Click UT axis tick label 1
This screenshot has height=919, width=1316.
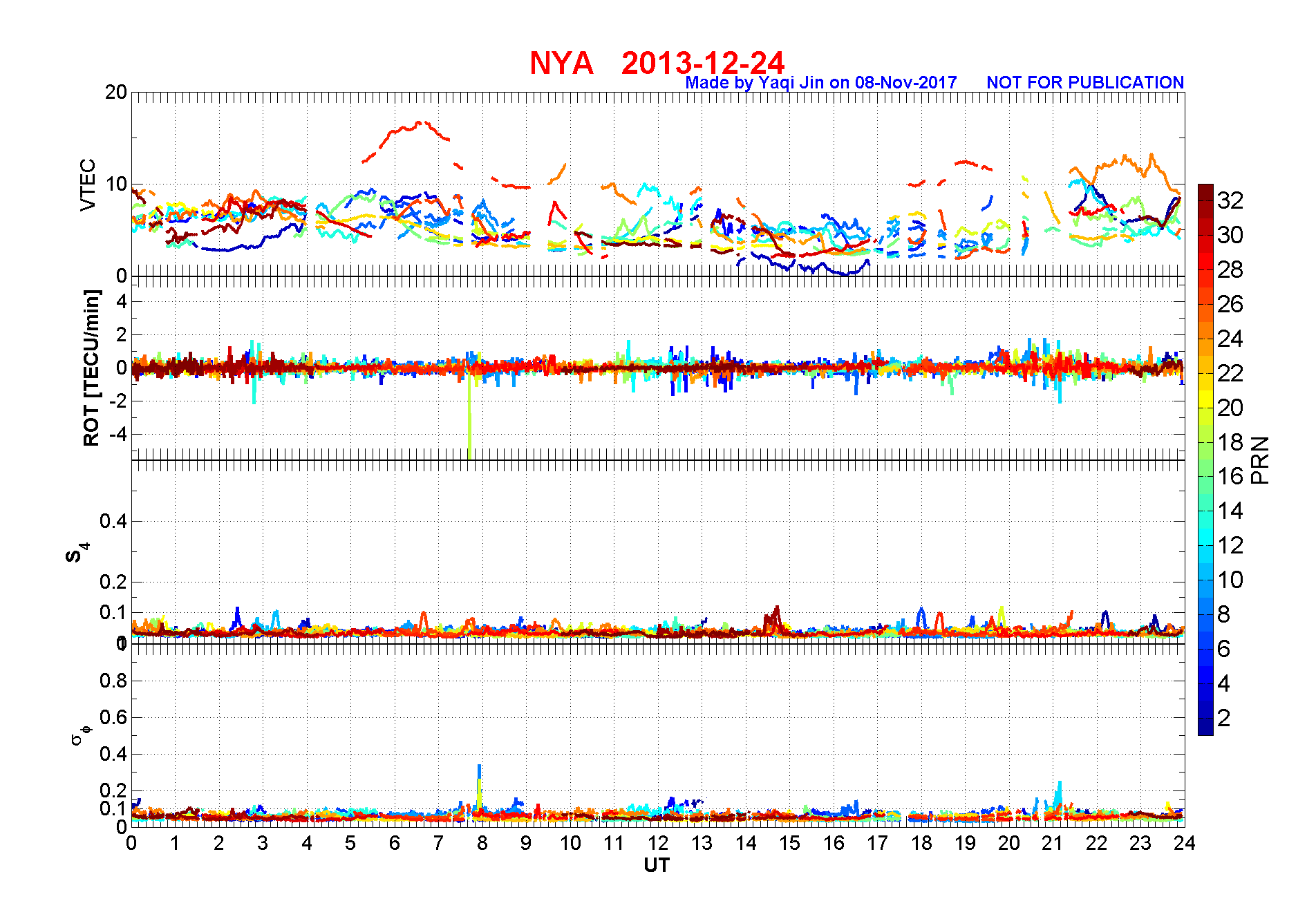point(175,843)
